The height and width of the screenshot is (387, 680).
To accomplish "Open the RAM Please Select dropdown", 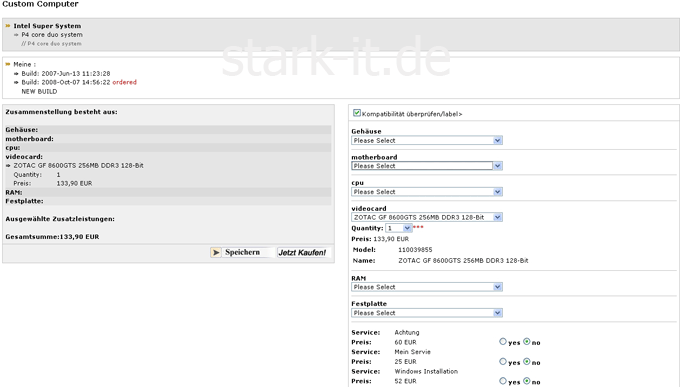I will pyautogui.click(x=427, y=287).
